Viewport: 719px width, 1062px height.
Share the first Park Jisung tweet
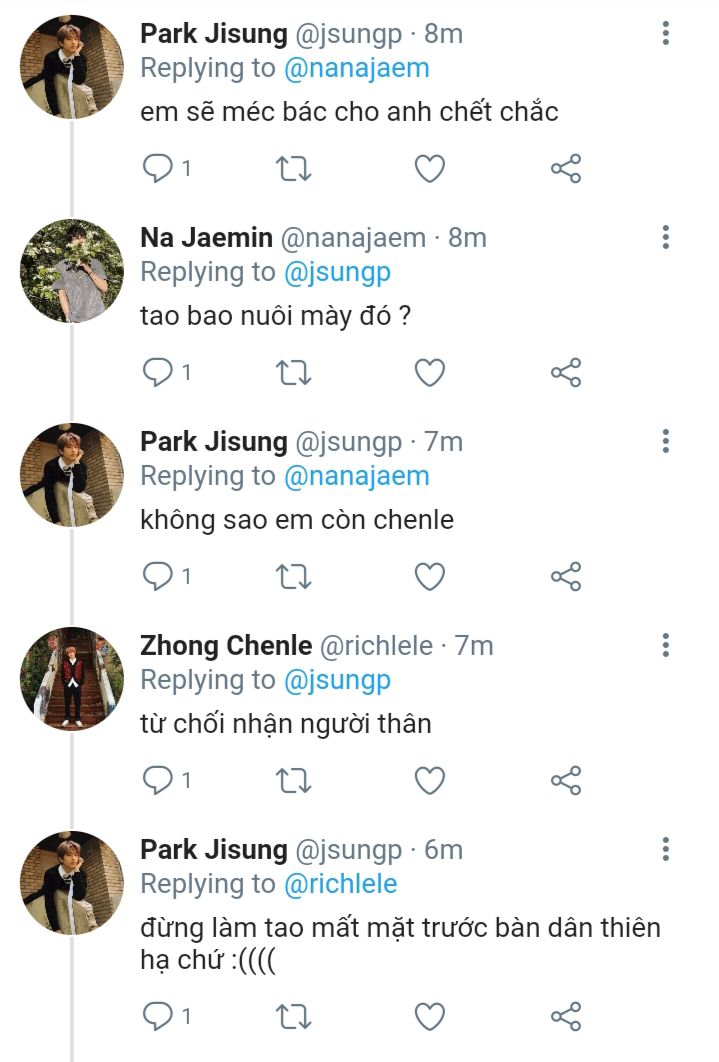tap(566, 169)
